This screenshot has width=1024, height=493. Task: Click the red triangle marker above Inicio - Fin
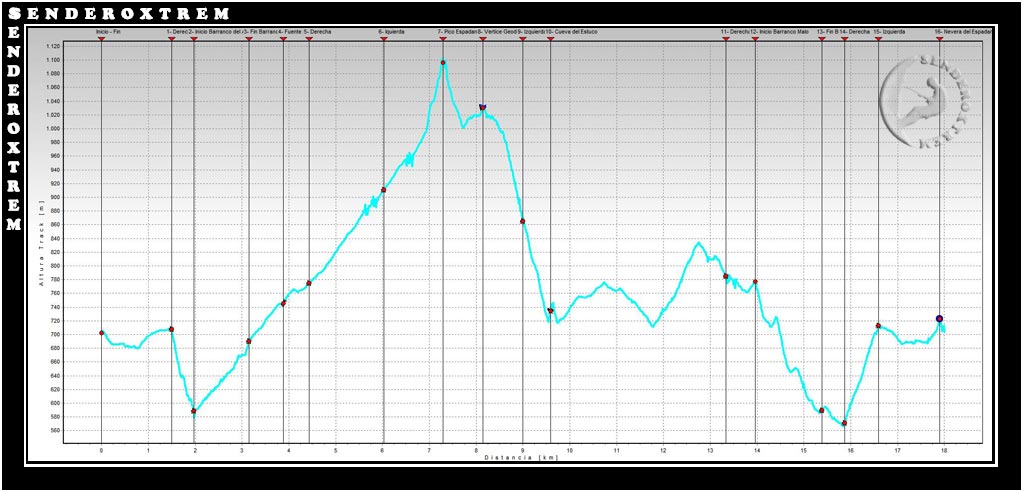[101, 39]
